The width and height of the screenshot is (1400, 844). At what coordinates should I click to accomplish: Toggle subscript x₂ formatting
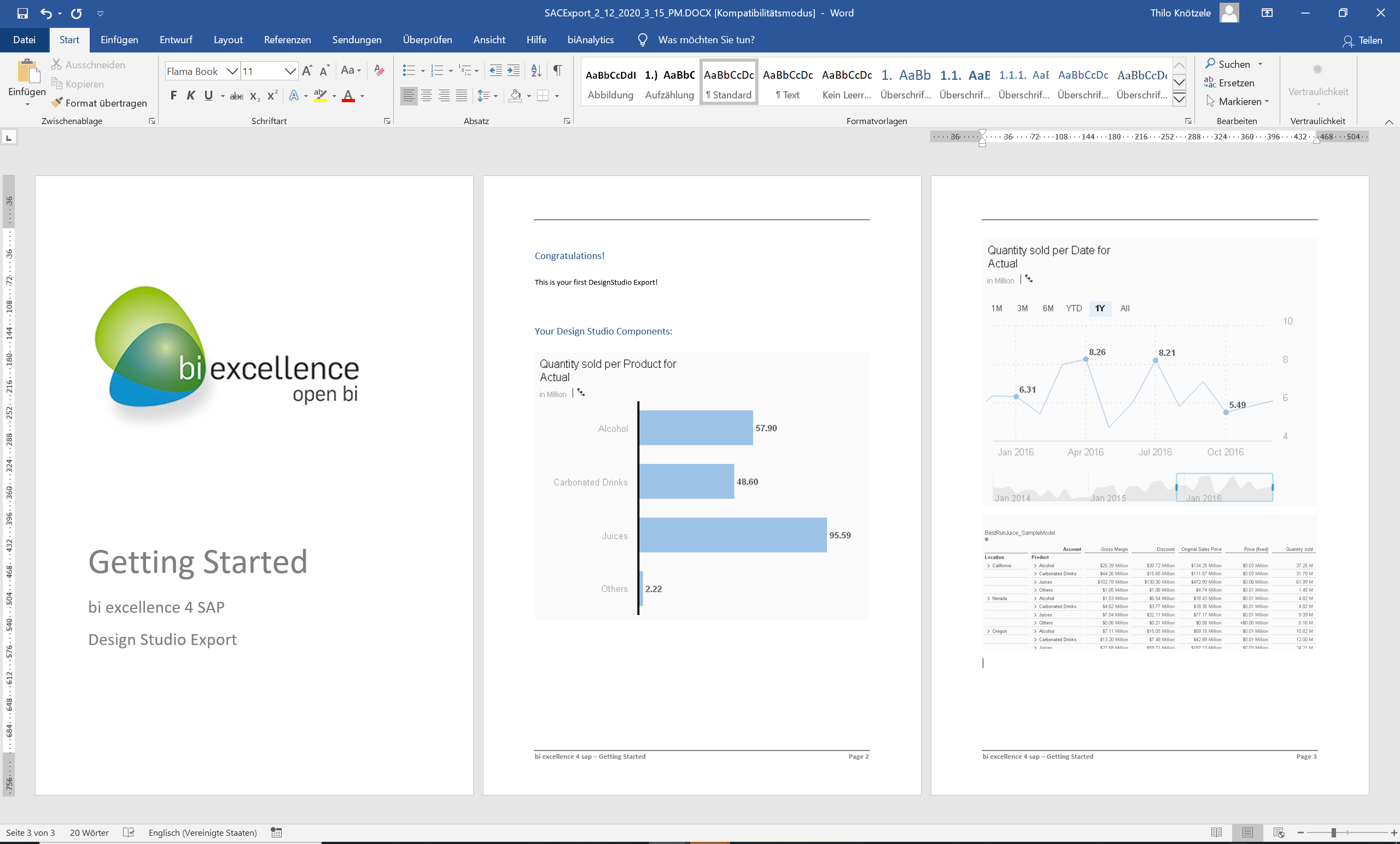pyautogui.click(x=255, y=96)
